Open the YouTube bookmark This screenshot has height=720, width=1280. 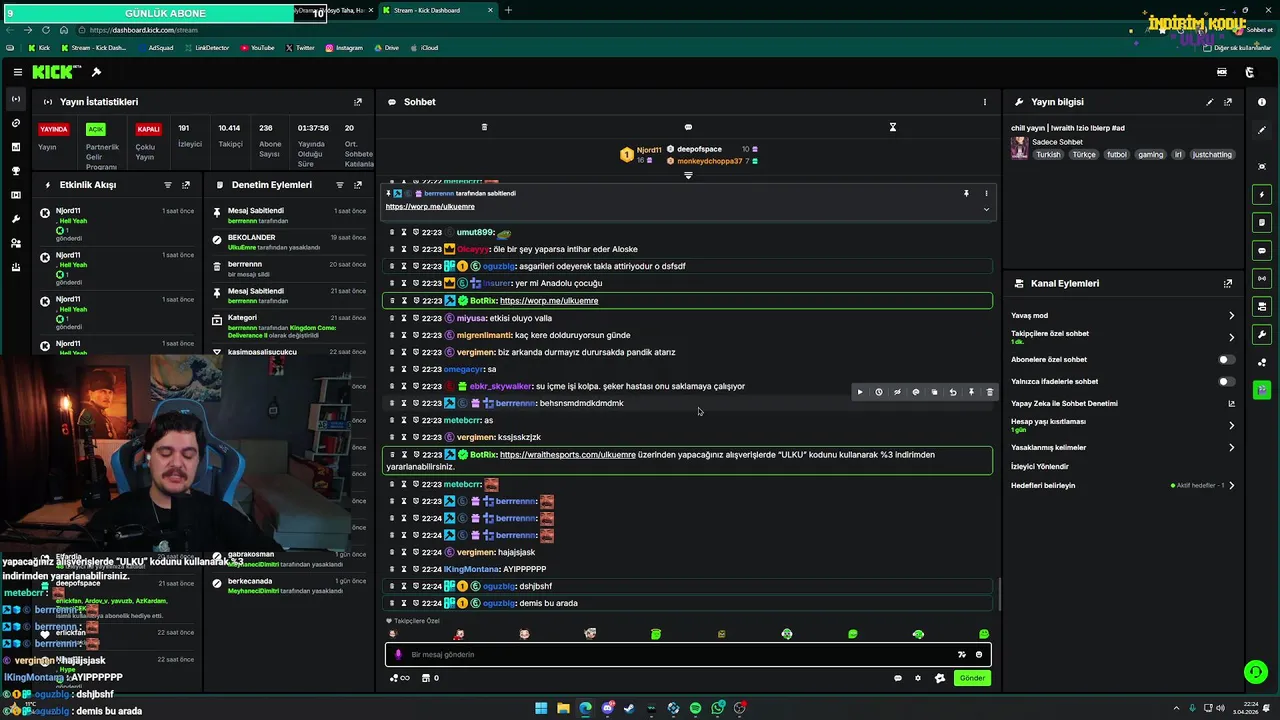[257, 48]
